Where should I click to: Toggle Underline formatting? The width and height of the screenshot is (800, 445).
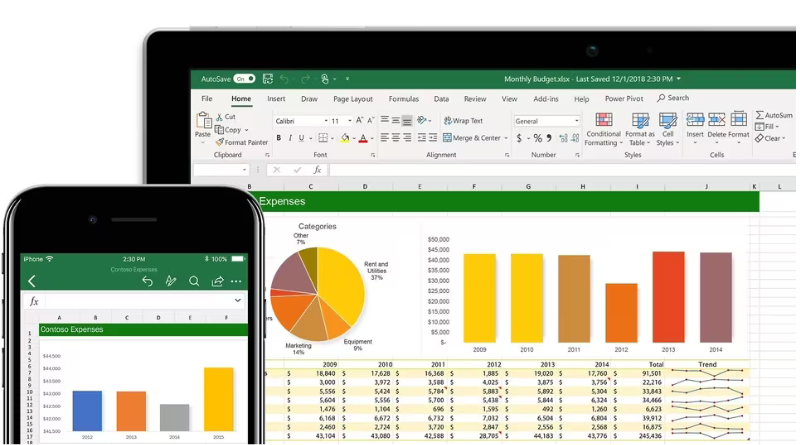302,138
